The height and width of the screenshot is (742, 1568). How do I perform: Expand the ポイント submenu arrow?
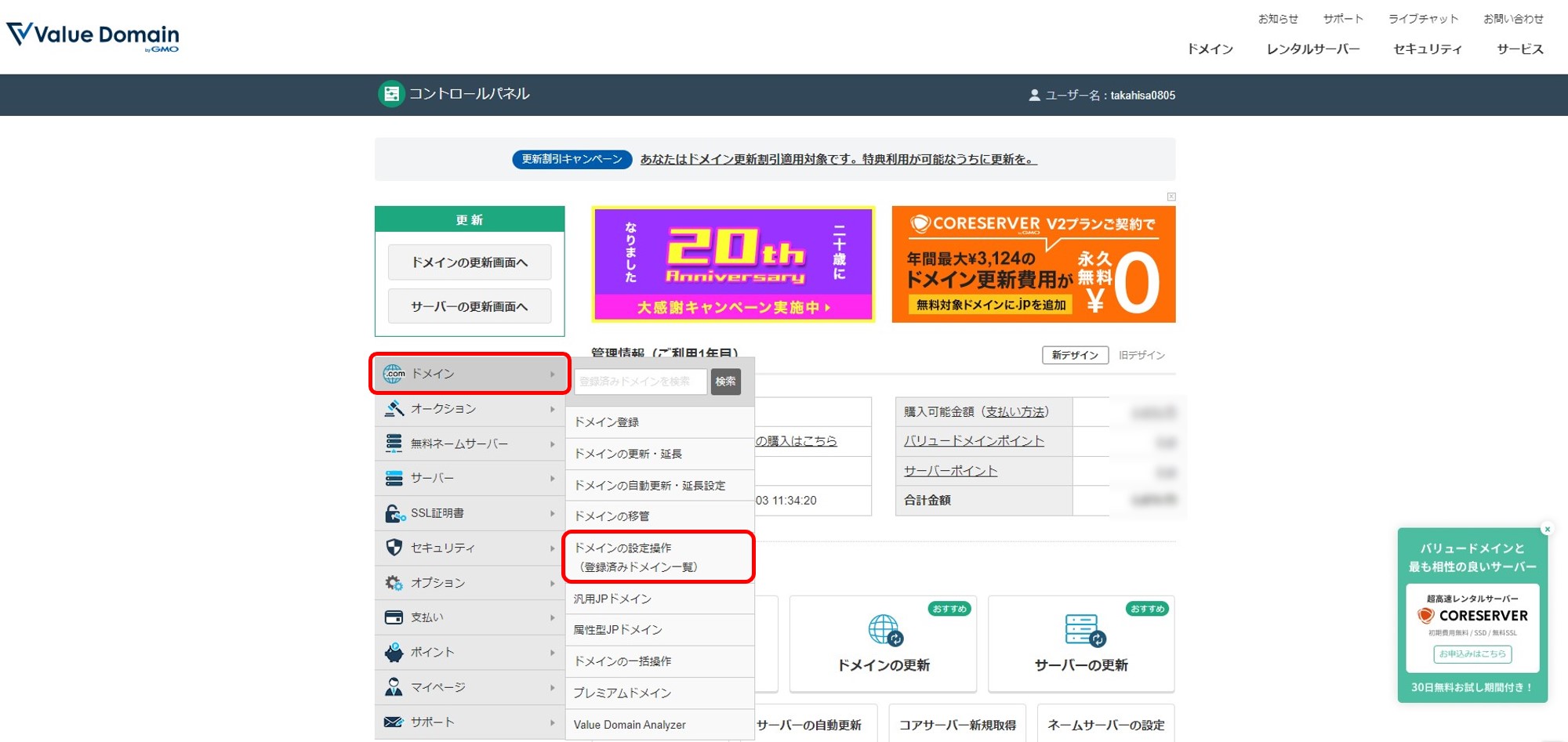(551, 651)
